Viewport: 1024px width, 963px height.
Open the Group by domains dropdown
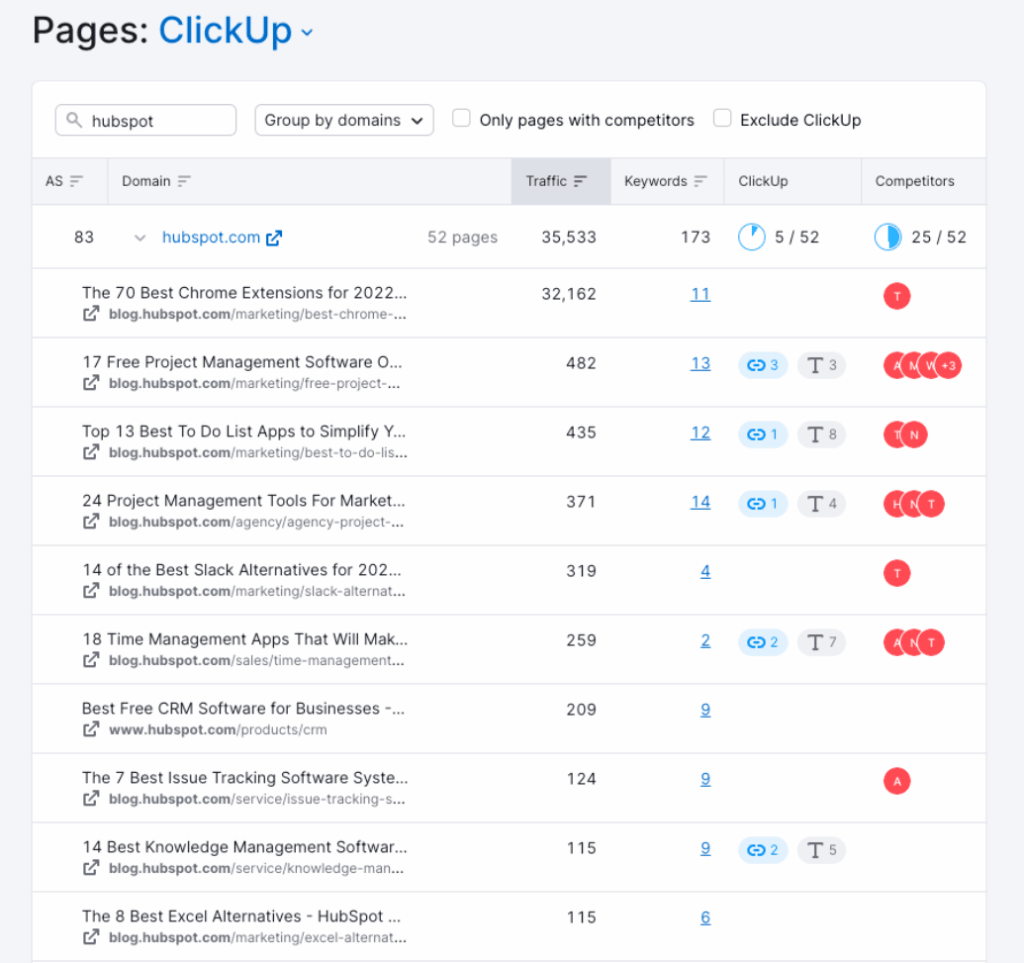[343, 120]
